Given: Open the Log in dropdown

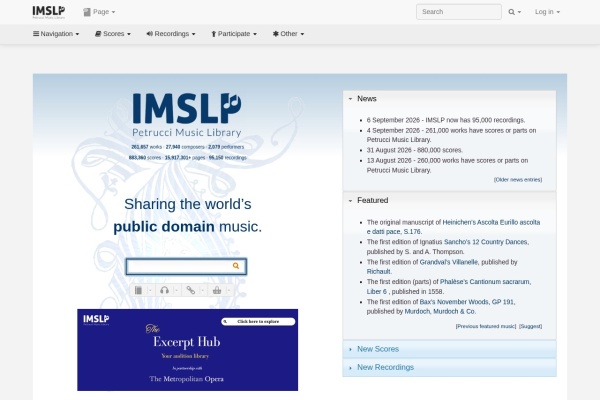Looking at the screenshot, I should coord(547,12).
